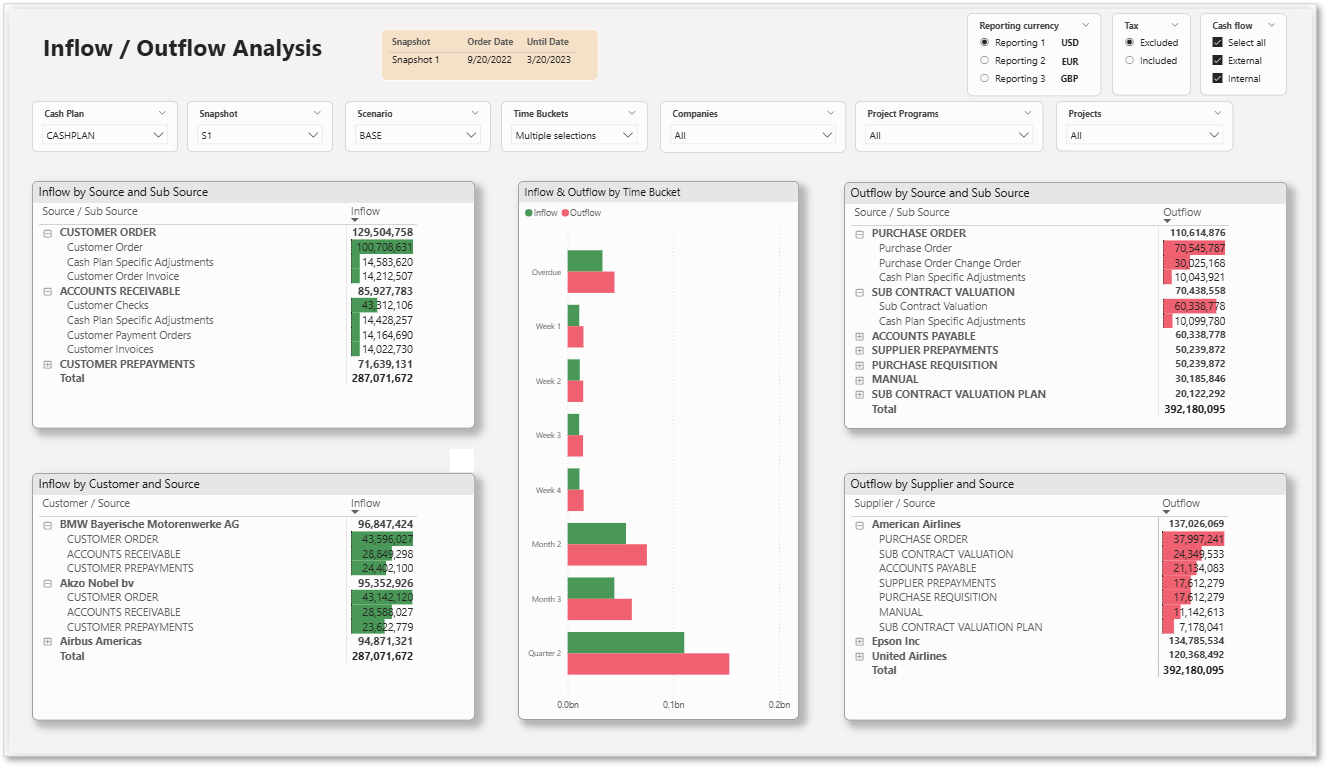1327x767 pixels.
Task: Open the Cash Plan CASHPLAN dropdown
Action: (105, 135)
